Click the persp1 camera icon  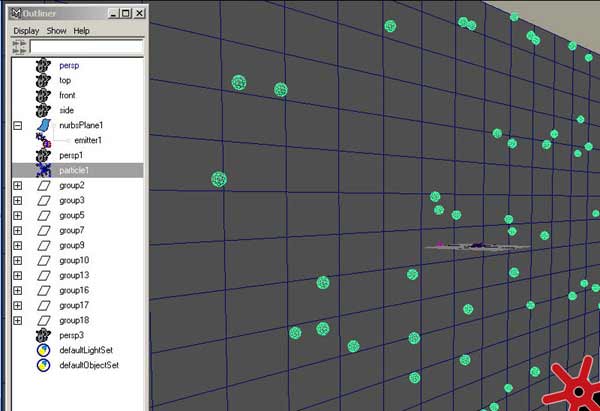point(43,155)
